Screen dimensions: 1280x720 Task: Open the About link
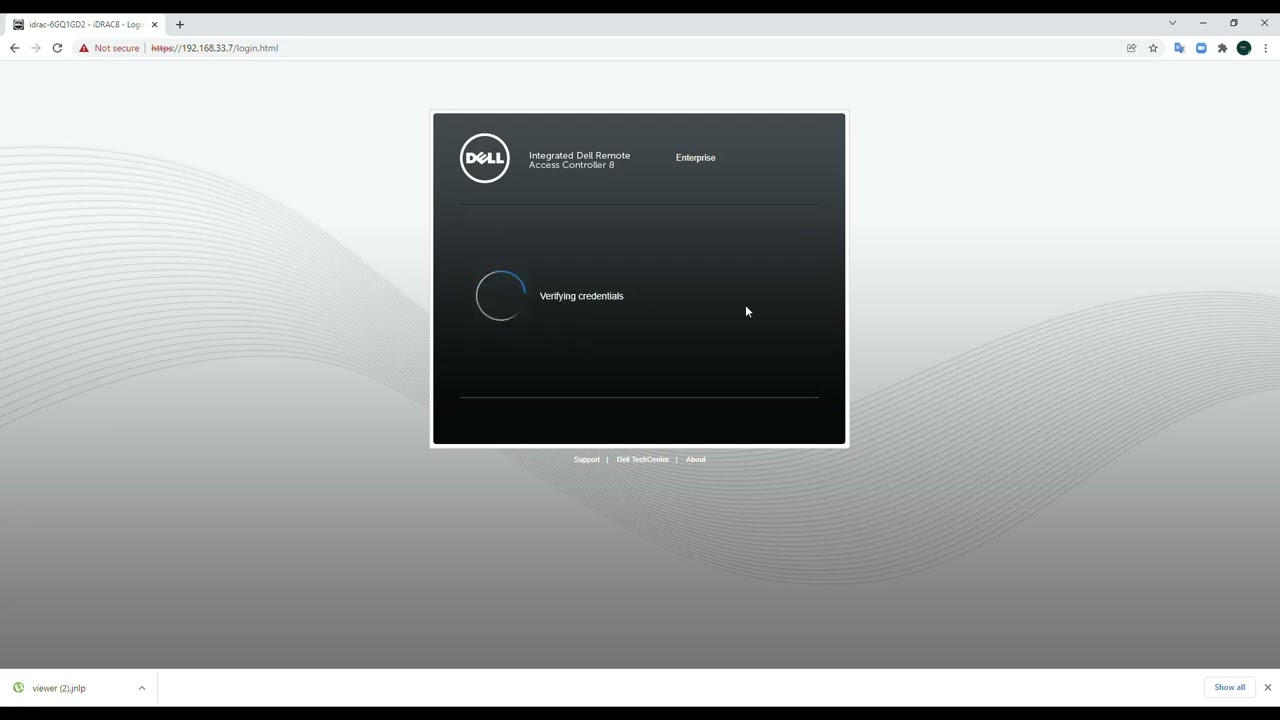point(696,460)
